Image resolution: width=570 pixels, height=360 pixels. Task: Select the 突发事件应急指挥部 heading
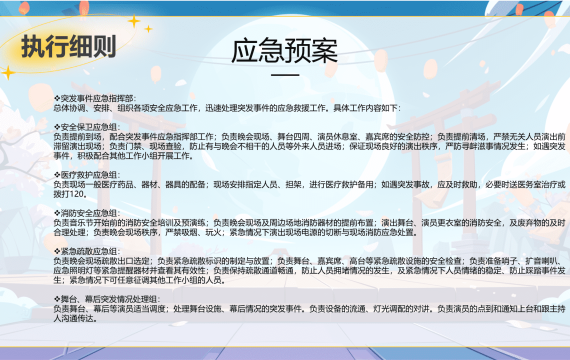pyautogui.click(x=95, y=99)
